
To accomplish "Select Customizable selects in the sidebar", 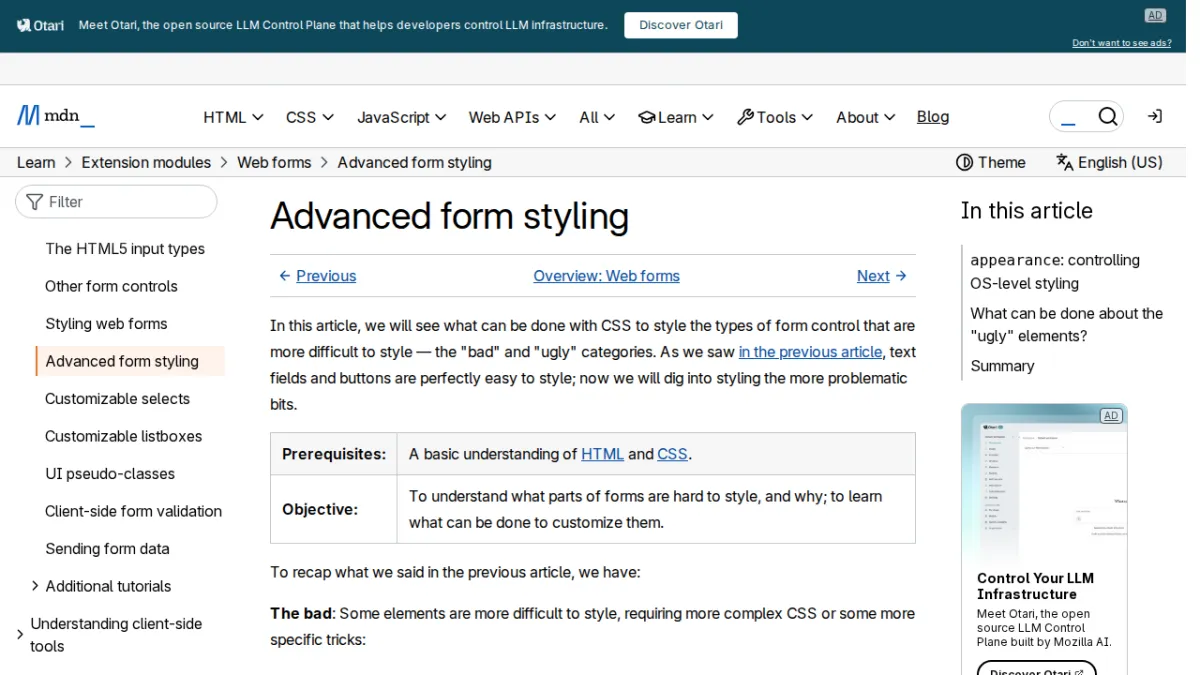I will 117,399.
